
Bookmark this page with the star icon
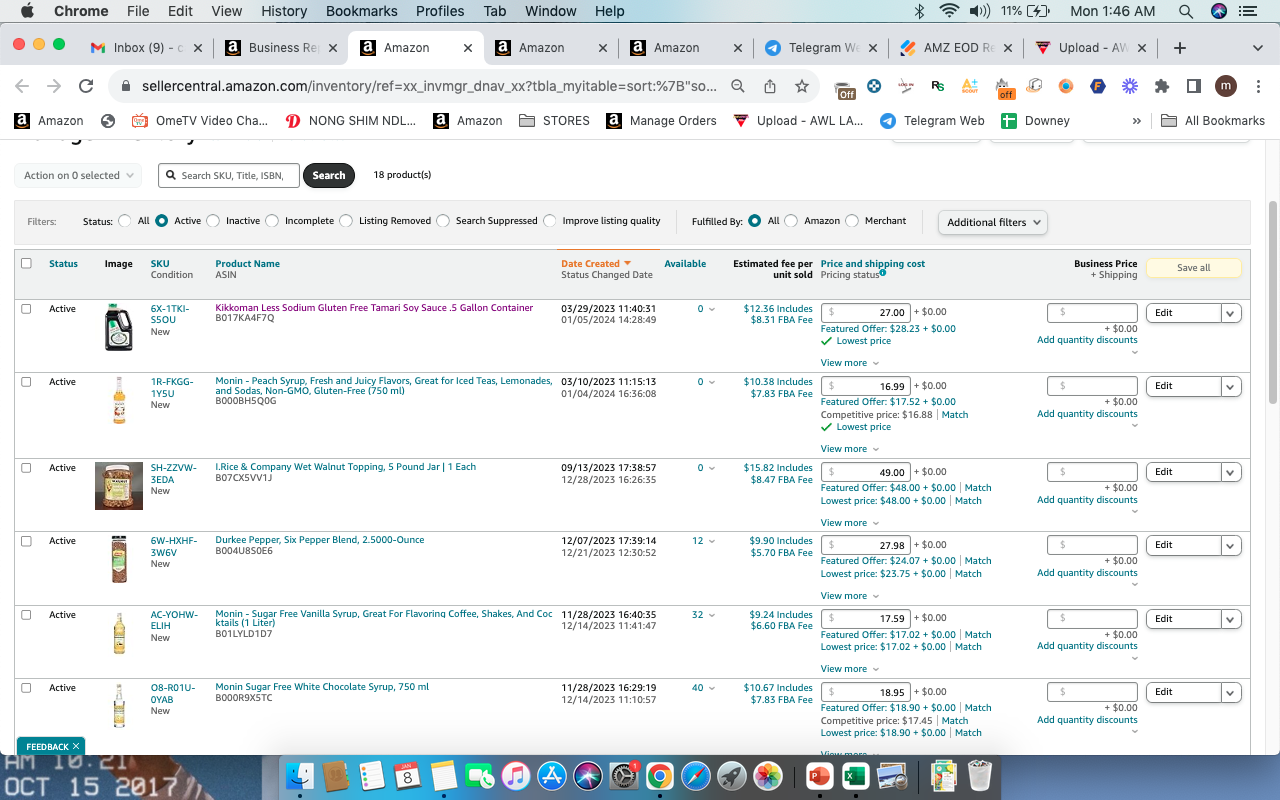tap(802, 87)
